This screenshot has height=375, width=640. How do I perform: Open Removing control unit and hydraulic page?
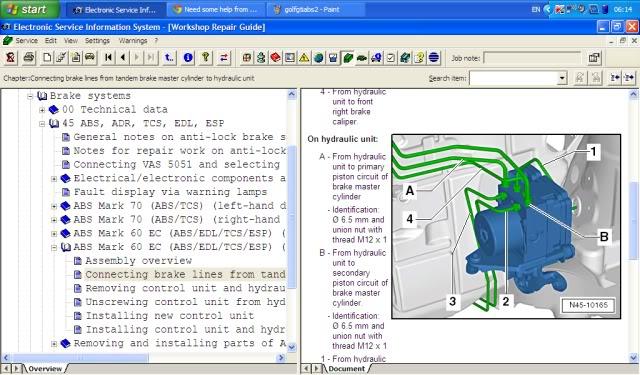coord(185,288)
